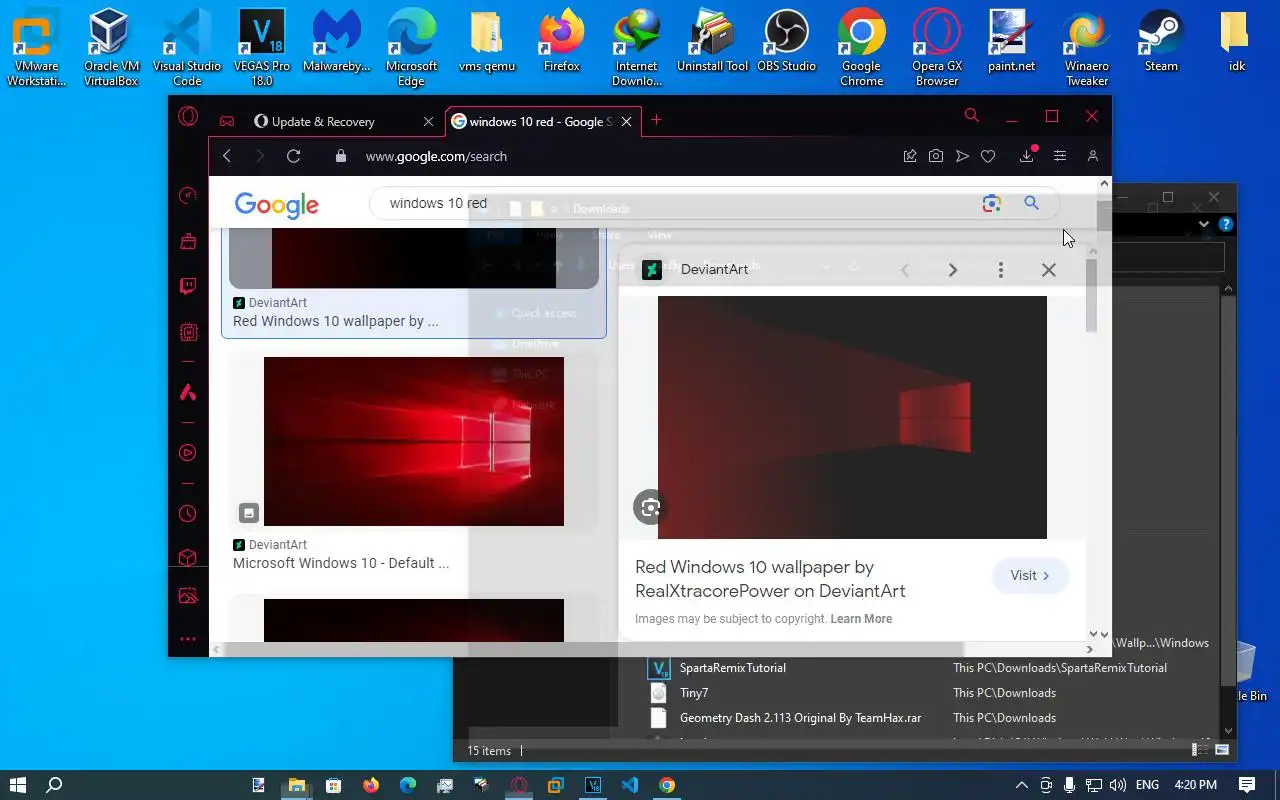Select Tiny7 file in File Explorer
This screenshot has width=1280, height=800.
click(694, 693)
